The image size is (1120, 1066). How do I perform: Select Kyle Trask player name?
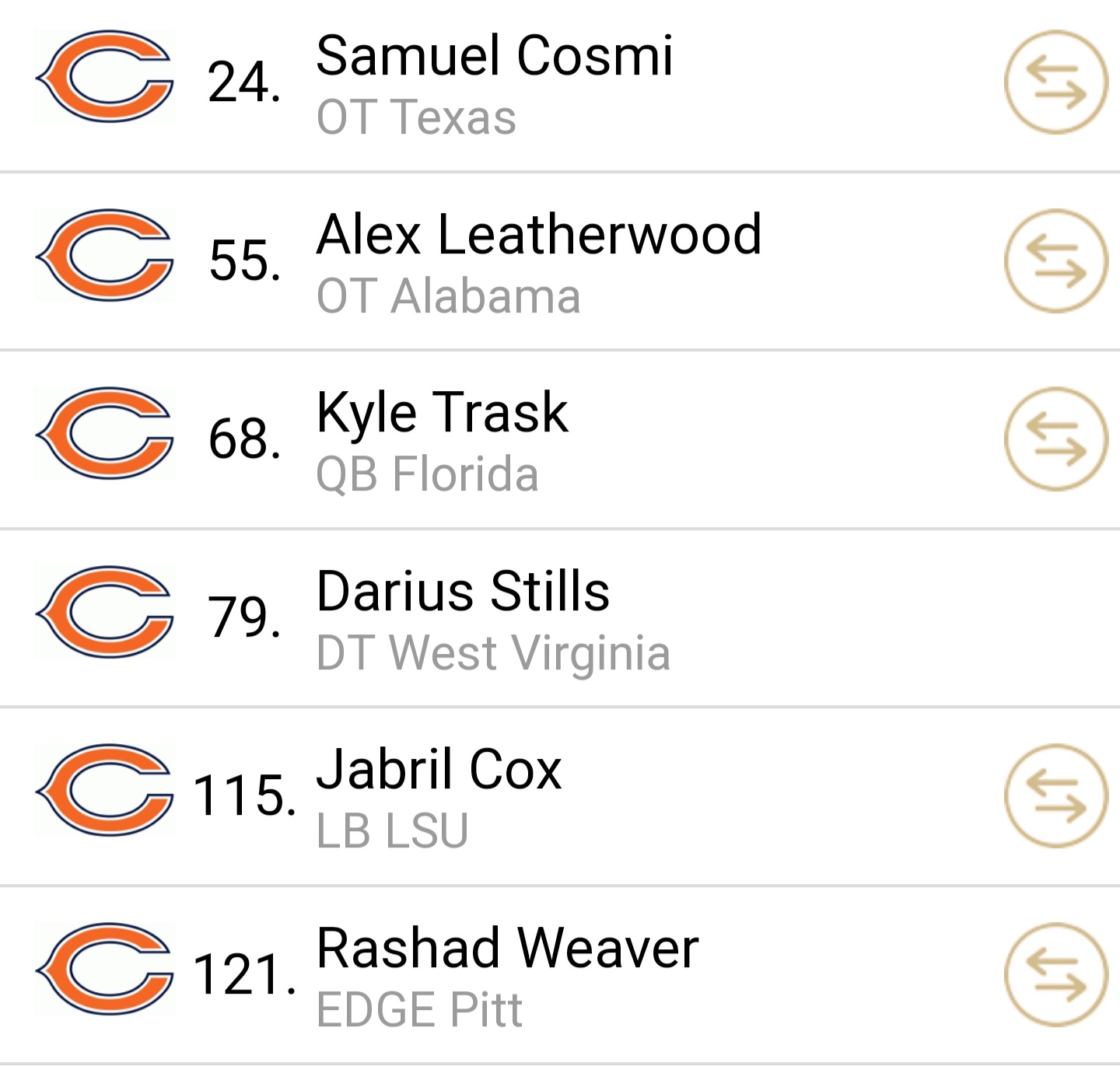[443, 414]
